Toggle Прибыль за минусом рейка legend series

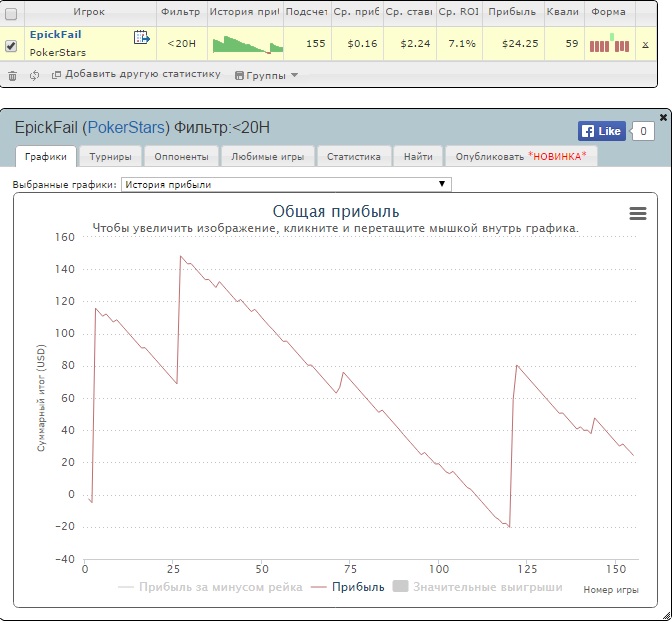[210, 587]
